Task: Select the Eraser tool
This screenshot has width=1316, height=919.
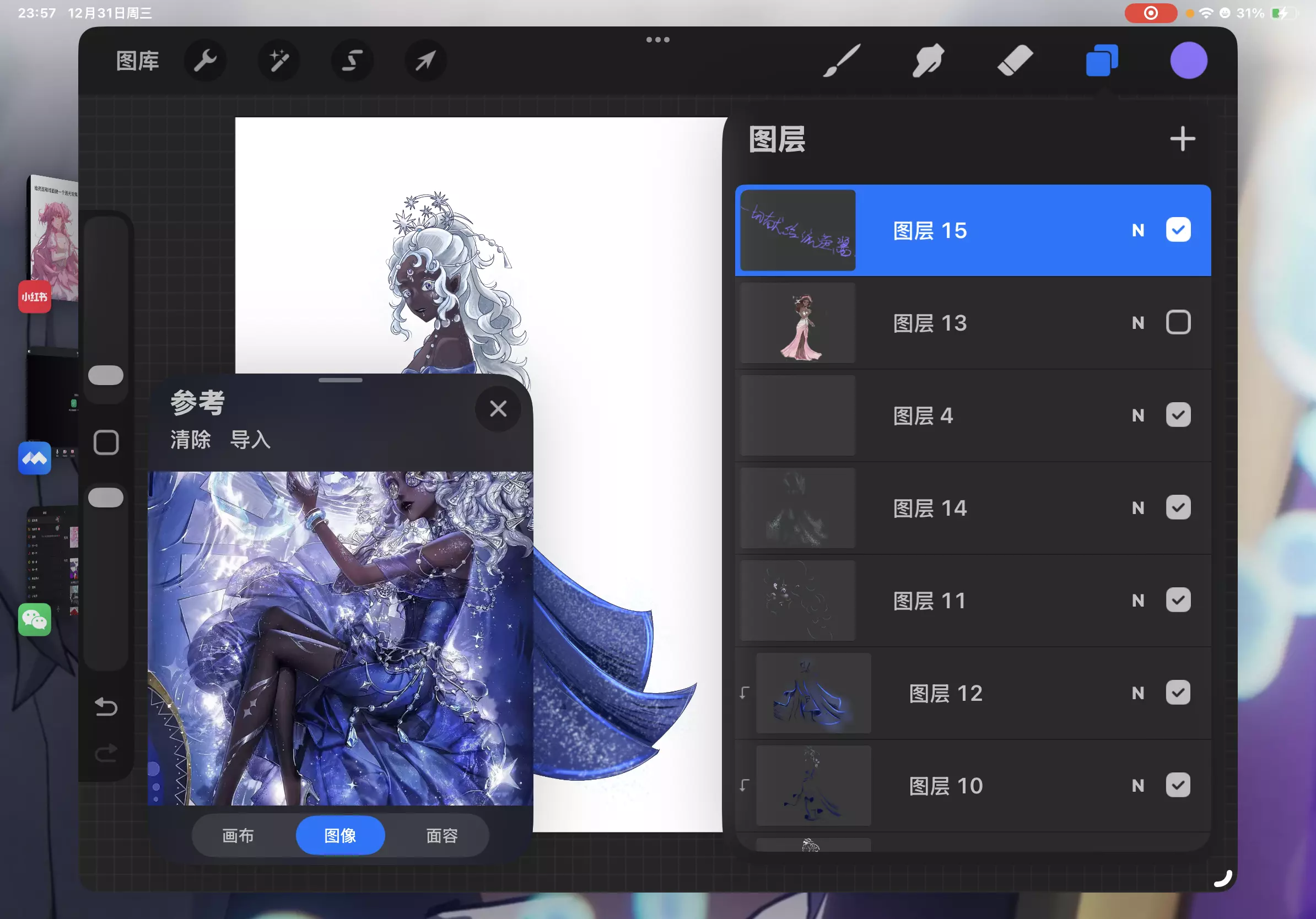Action: [x=1015, y=60]
